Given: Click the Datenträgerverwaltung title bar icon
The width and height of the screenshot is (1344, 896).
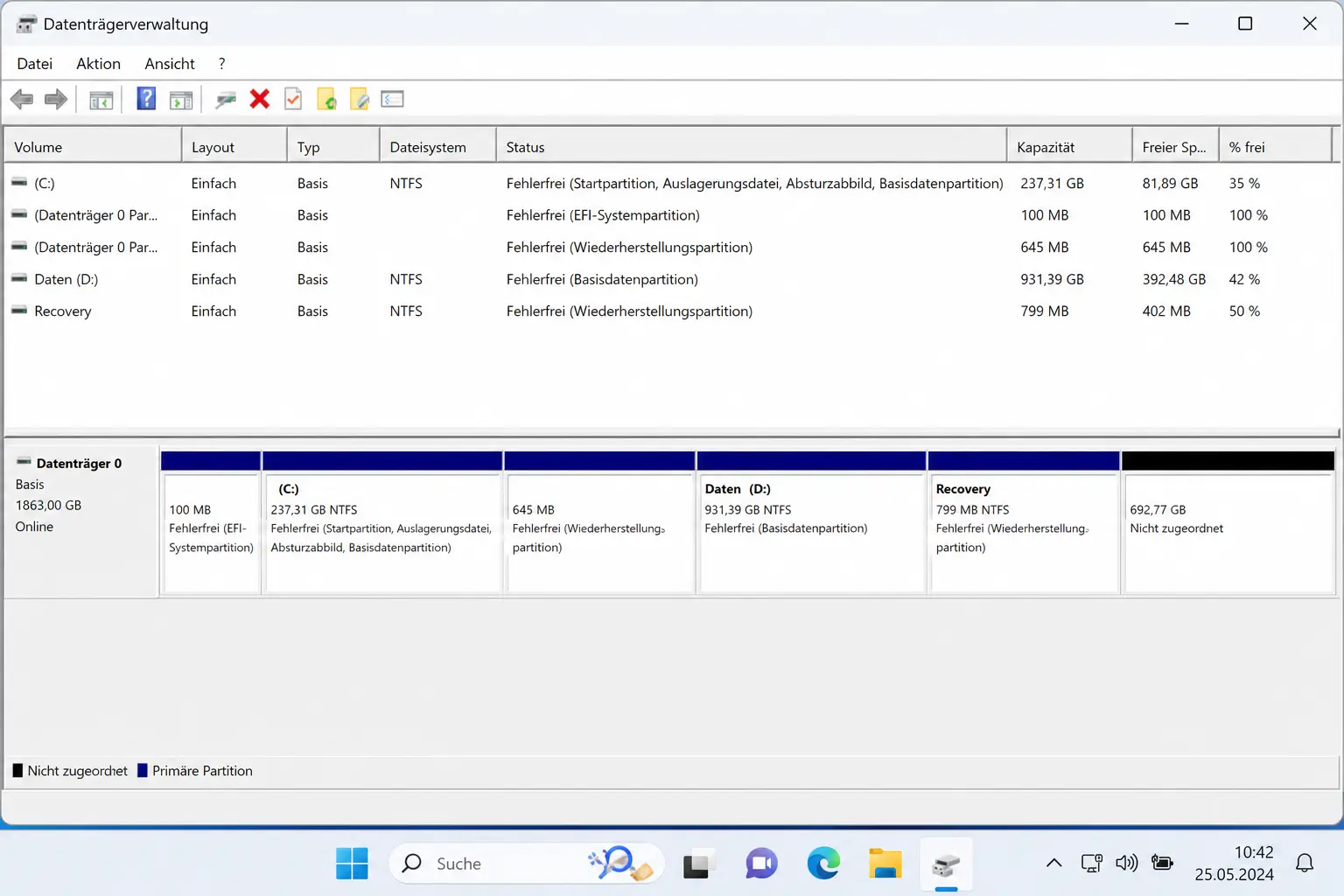Looking at the screenshot, I should click(26, 24).
